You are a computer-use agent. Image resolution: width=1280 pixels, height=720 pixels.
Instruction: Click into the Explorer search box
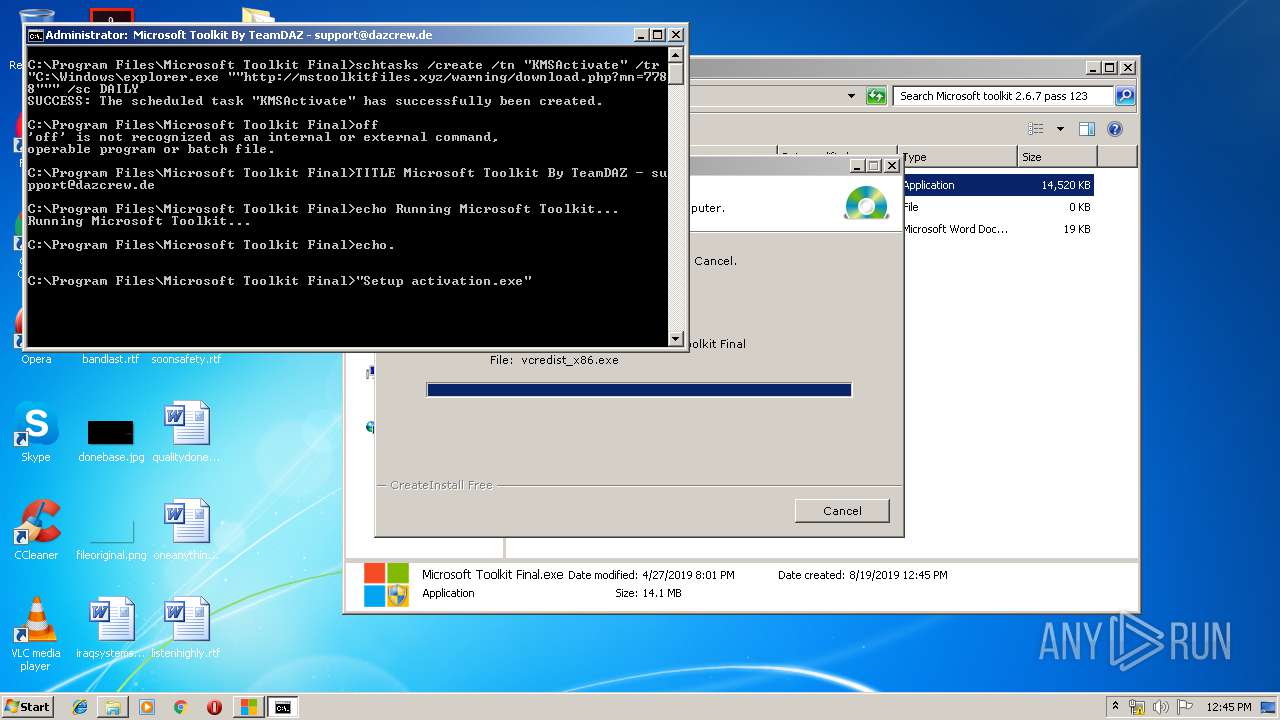pos(1003,96)
